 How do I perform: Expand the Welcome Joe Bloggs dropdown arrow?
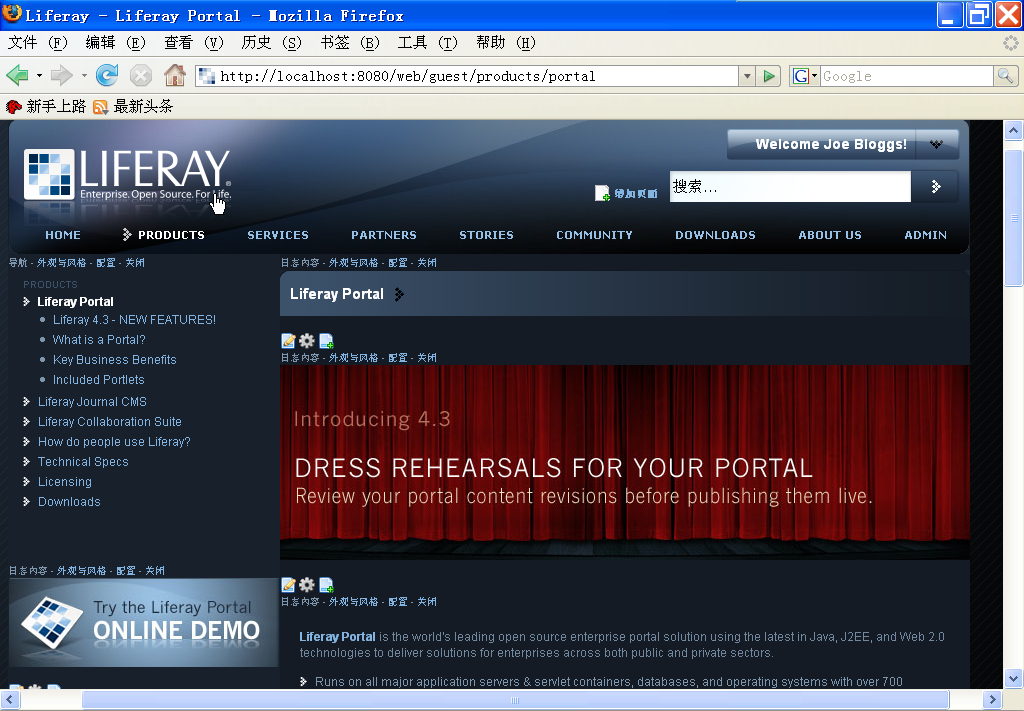point(936,144)
